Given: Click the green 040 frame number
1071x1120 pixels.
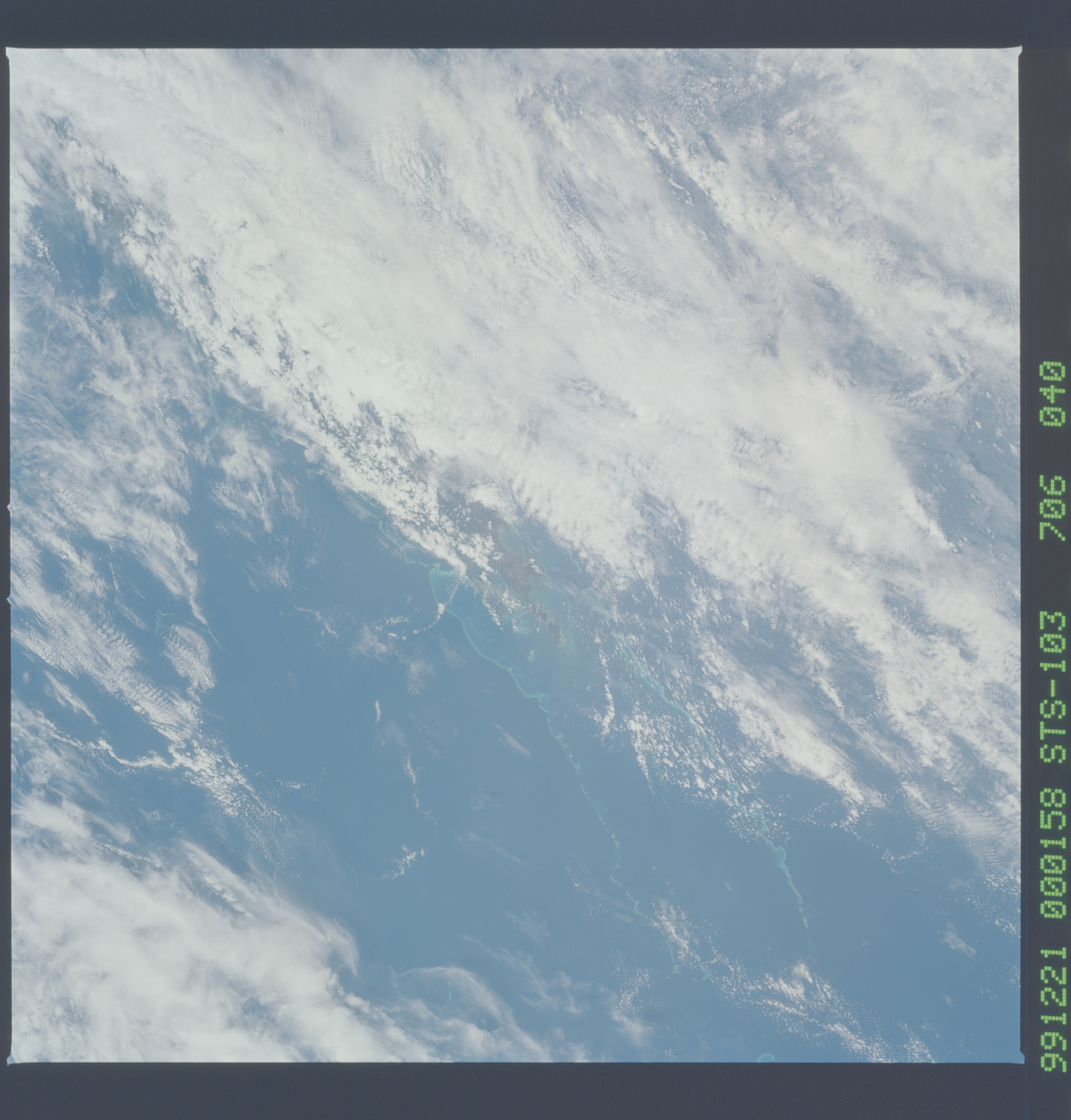Looking at the screenshot, I should click(x=1052, y=393).
